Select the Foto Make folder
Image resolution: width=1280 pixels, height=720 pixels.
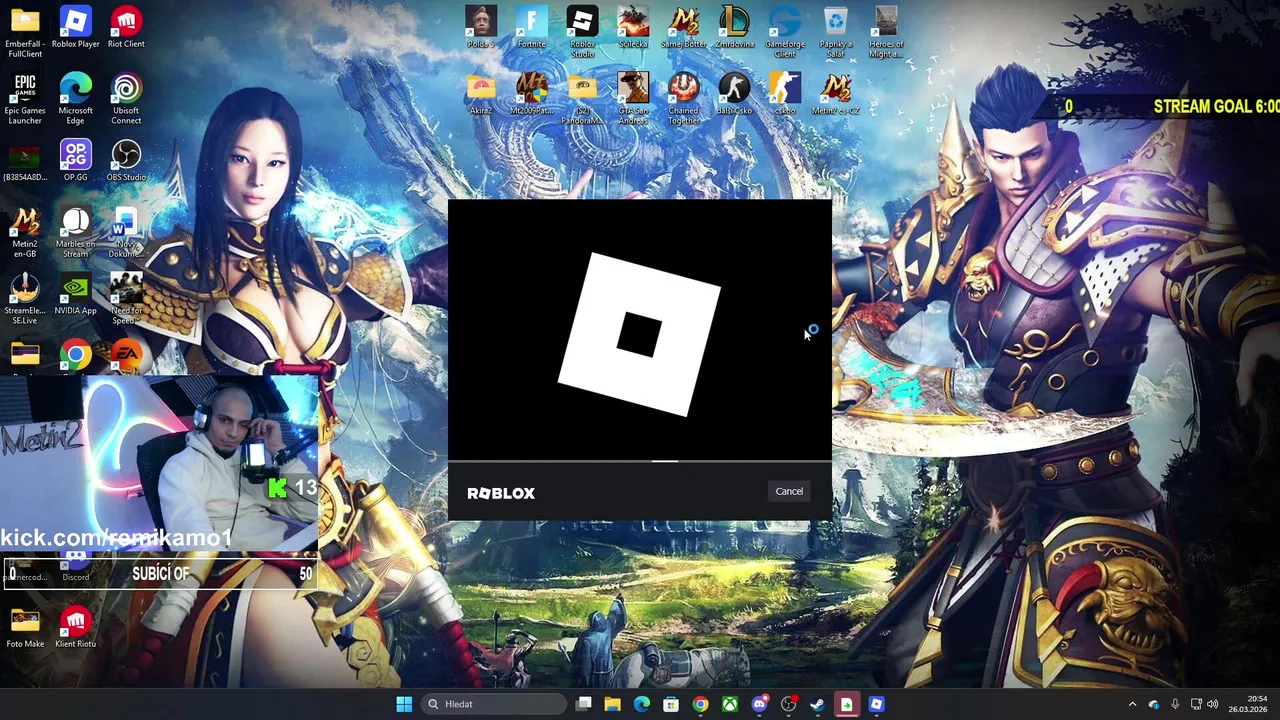tap(25, 628)
